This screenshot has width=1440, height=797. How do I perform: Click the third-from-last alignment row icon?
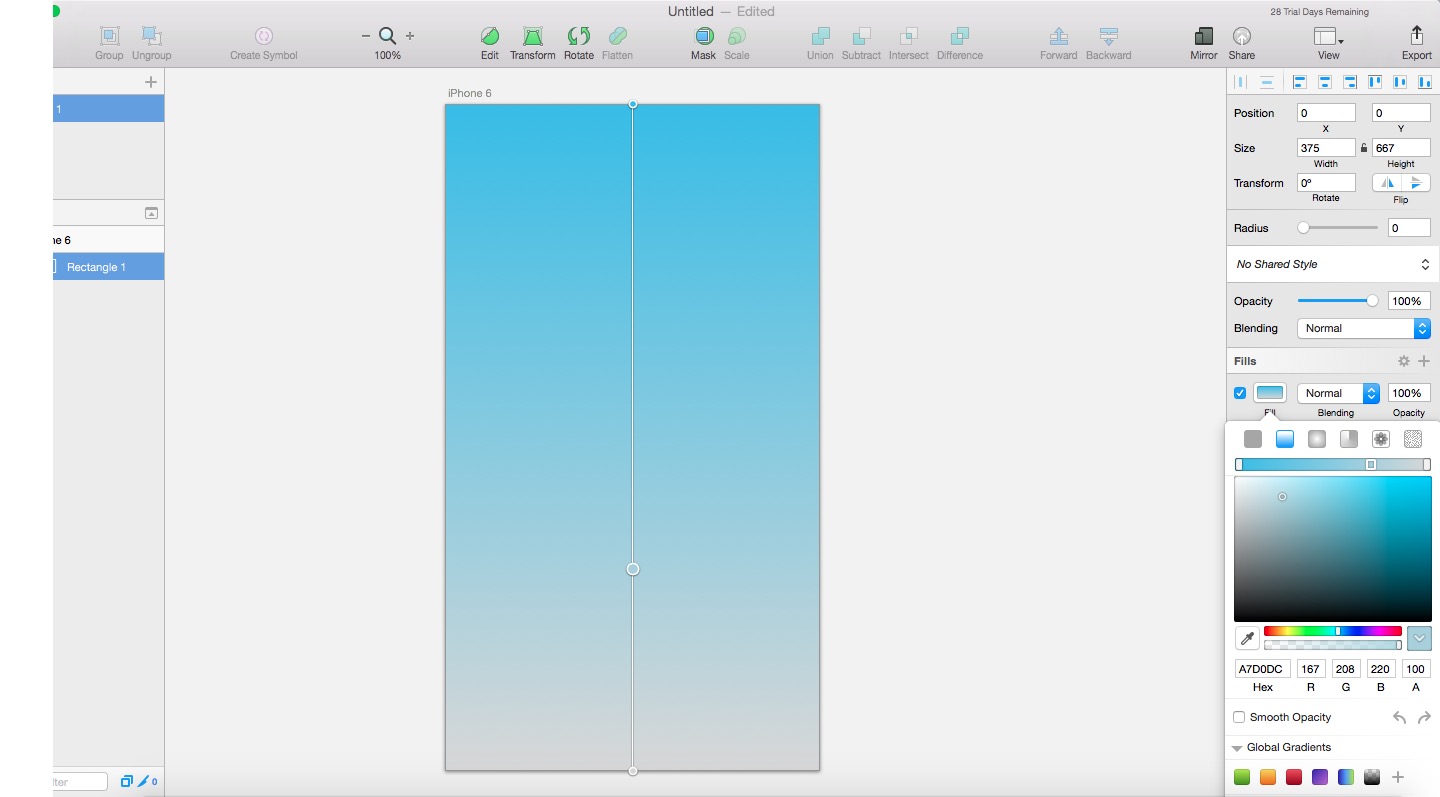pos(1375,82)
